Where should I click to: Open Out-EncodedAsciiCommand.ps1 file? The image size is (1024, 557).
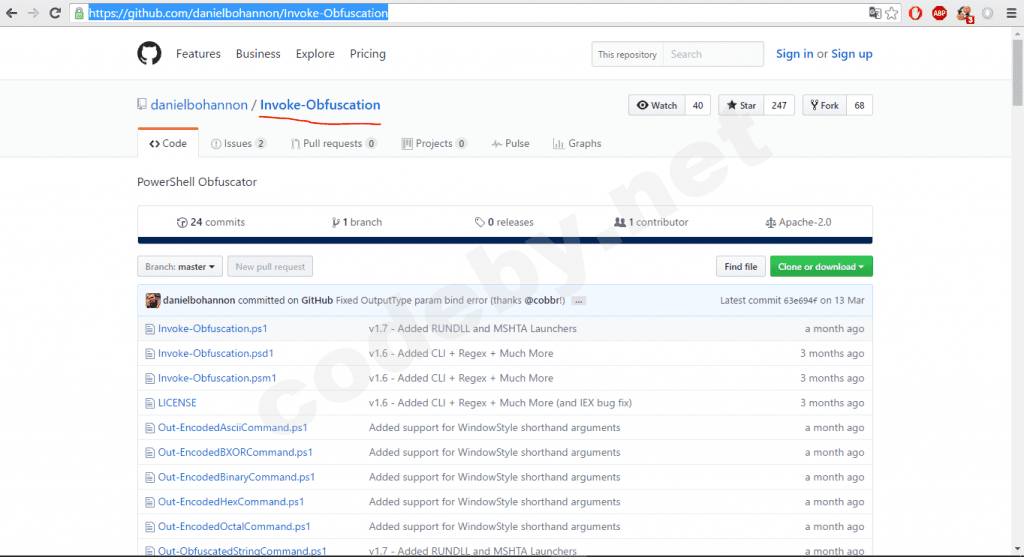tap(232, 428)
